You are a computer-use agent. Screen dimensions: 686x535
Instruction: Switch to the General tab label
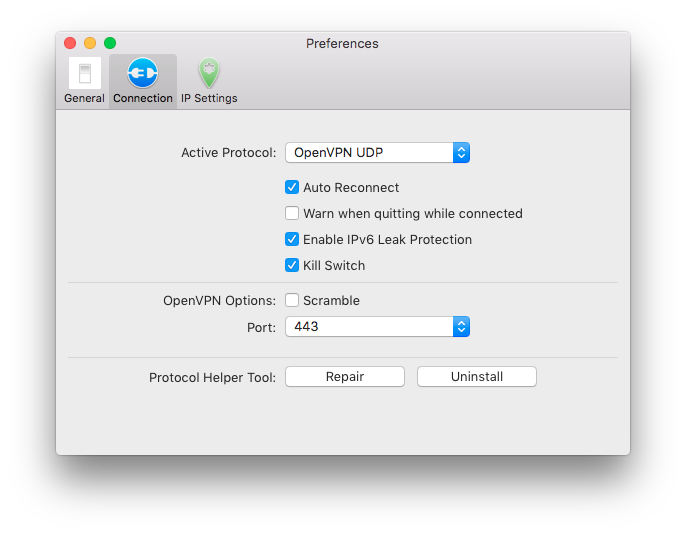[84, 98]
